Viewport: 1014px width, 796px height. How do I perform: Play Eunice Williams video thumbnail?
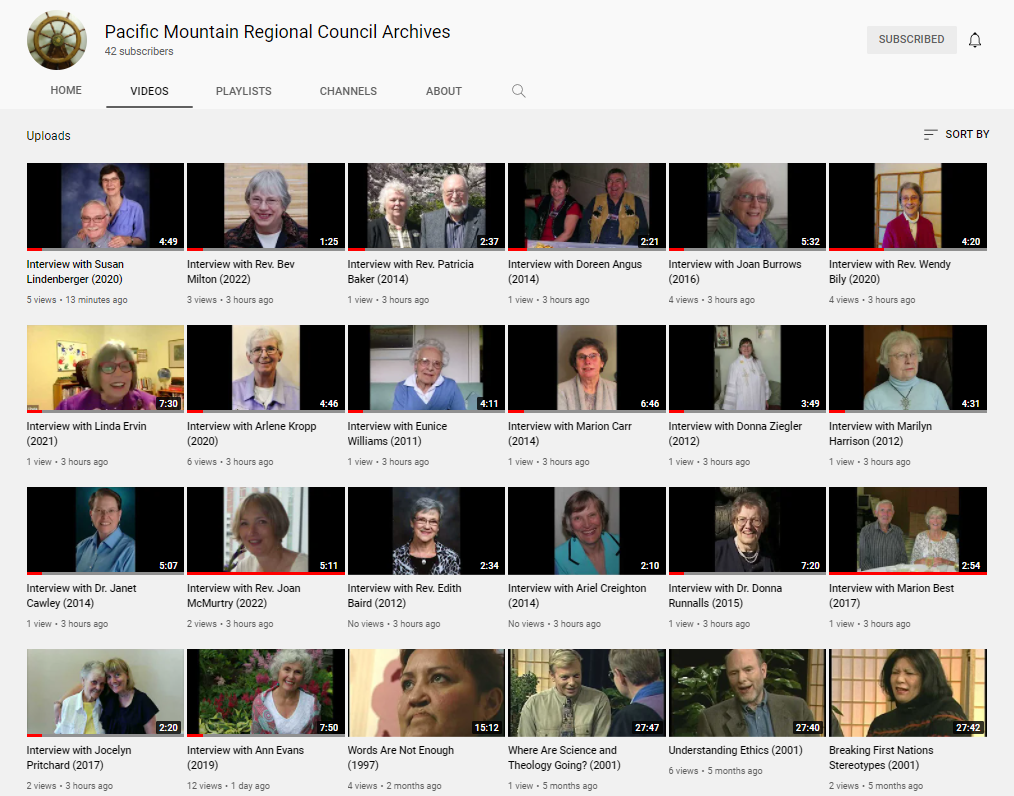click(x=426, y=369)
